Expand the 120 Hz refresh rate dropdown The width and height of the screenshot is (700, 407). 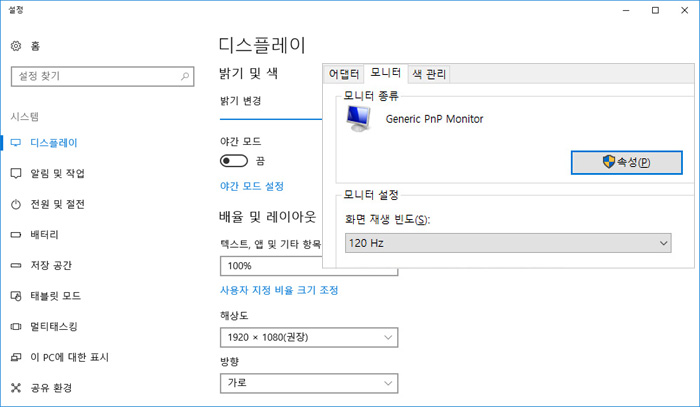tap(508, 242)
